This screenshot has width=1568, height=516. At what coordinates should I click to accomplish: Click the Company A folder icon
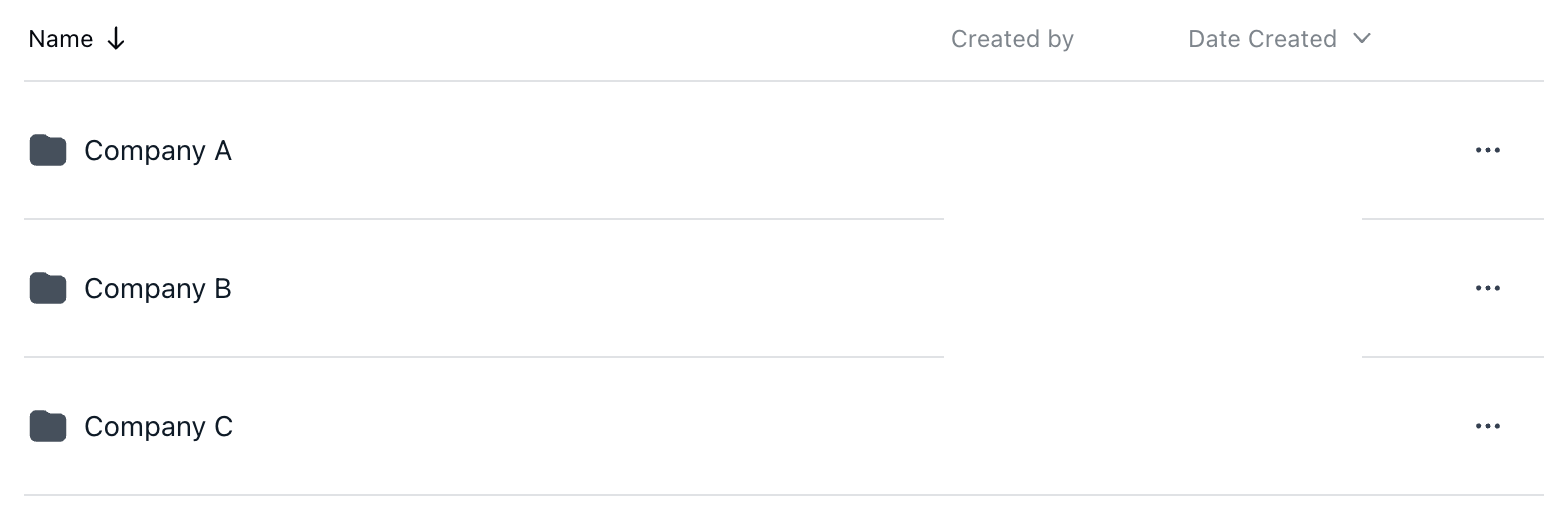click(48, 151)
